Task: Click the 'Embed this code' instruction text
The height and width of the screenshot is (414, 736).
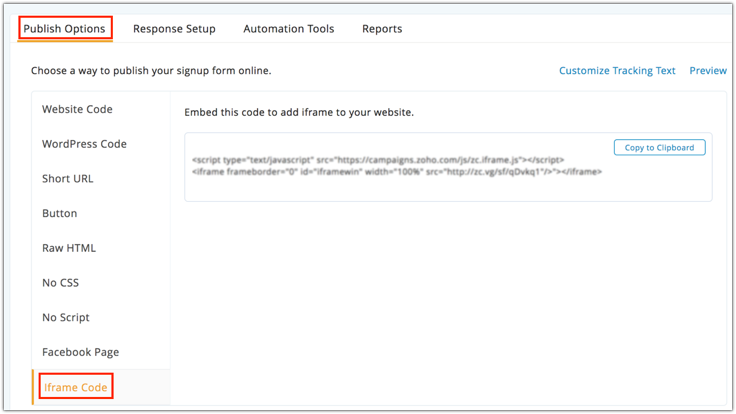Action: (299, 112)
